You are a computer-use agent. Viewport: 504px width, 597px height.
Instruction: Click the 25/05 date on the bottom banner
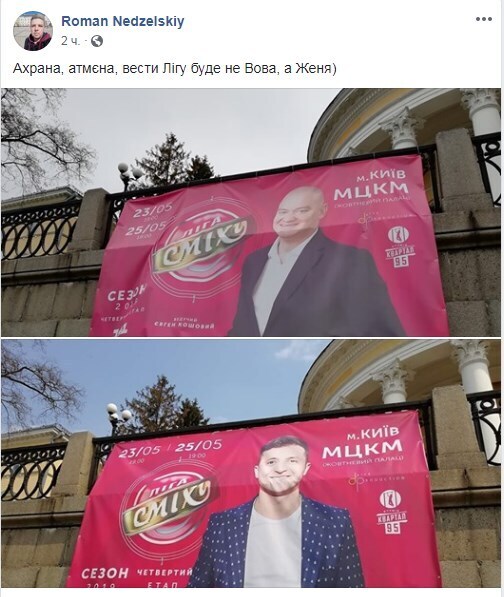(x=198, y=446)
